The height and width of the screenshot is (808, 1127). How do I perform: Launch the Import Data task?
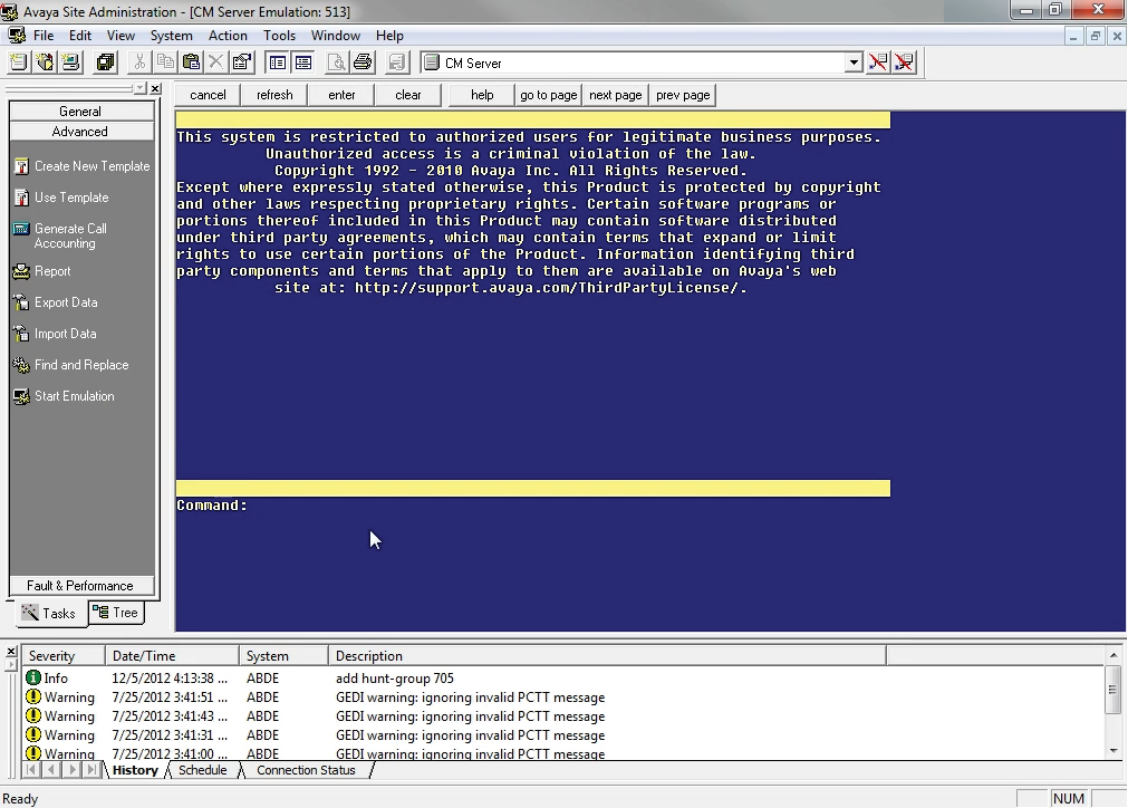55,334
